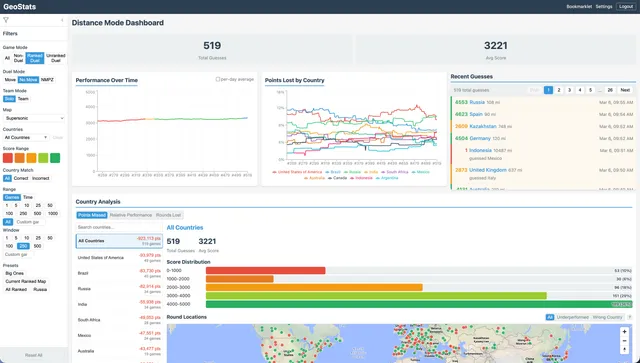
Task: Enable the per-day average checkbox
Action: click(218, 79)
